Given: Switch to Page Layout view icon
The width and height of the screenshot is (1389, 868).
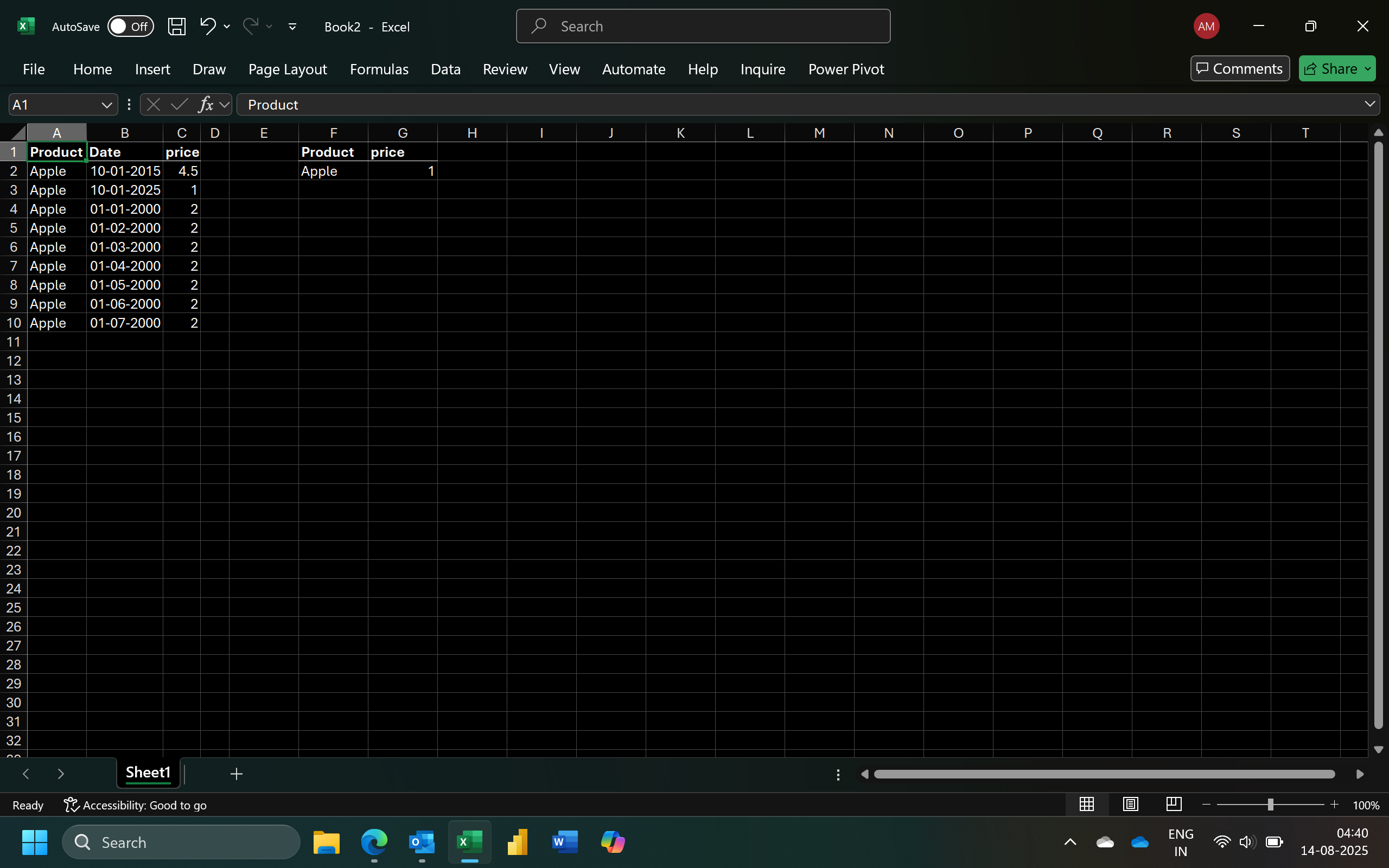Looking at the screenshot, I should (x=1130, y=805).
